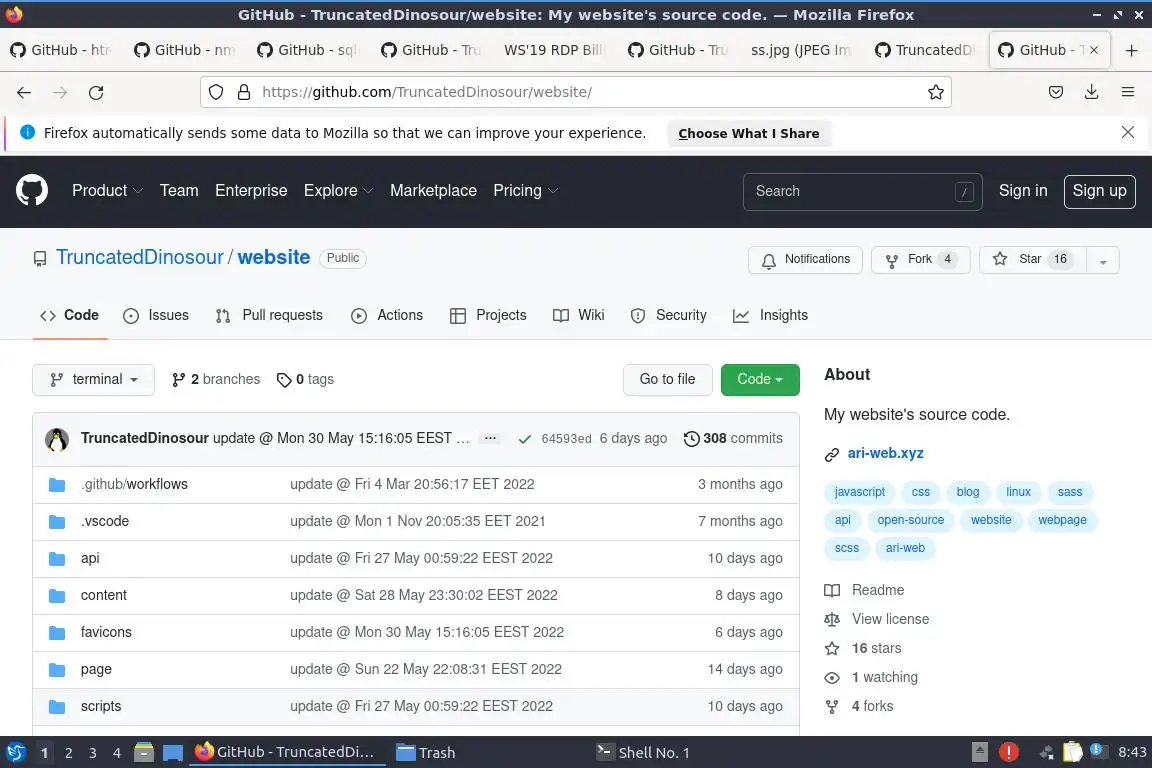Dismiss the Firefox data notification bar
1152x768 pixels.
[1128, 132]
